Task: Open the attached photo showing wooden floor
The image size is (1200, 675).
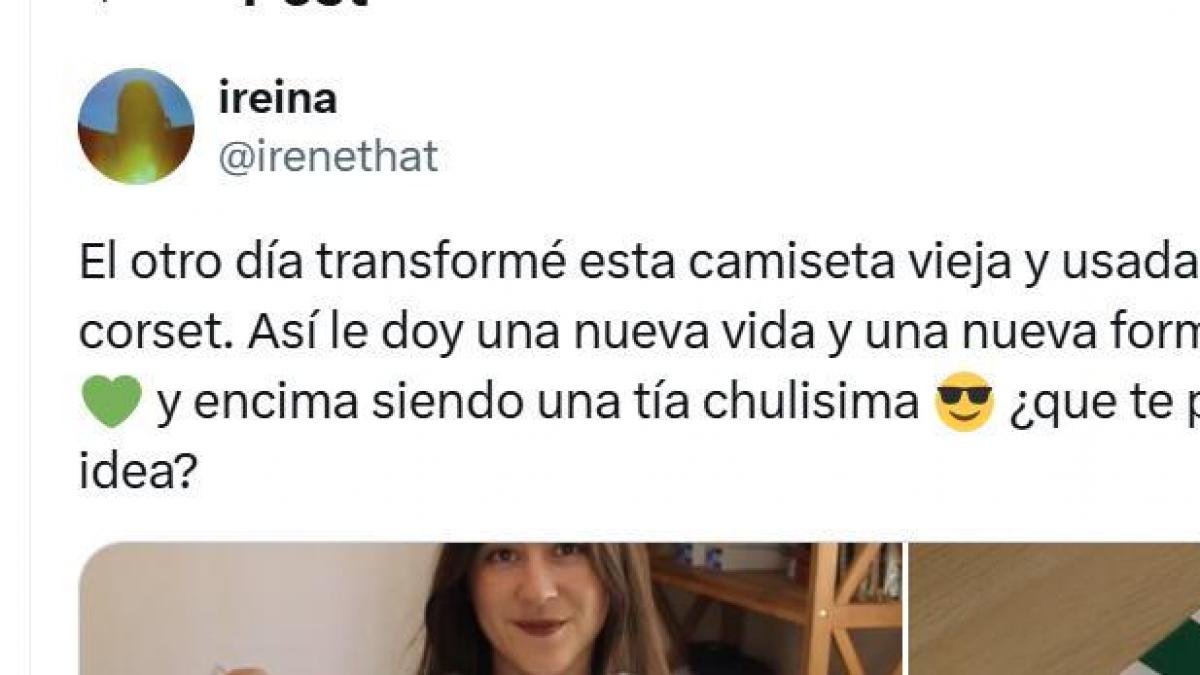Action: [x=1054, y=609]
